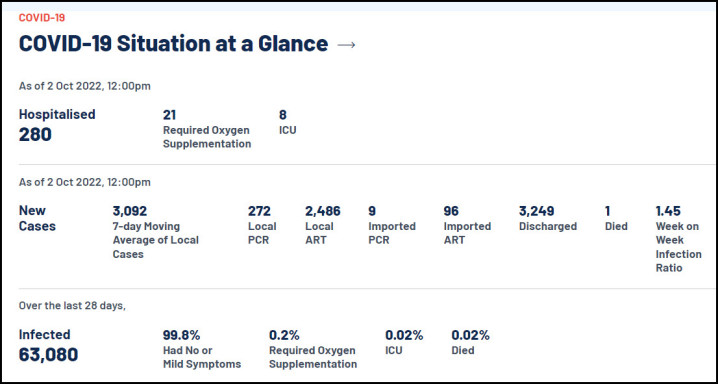Click the red COVID-19 category label
718x384 pixels.
[x=42, y=18]
